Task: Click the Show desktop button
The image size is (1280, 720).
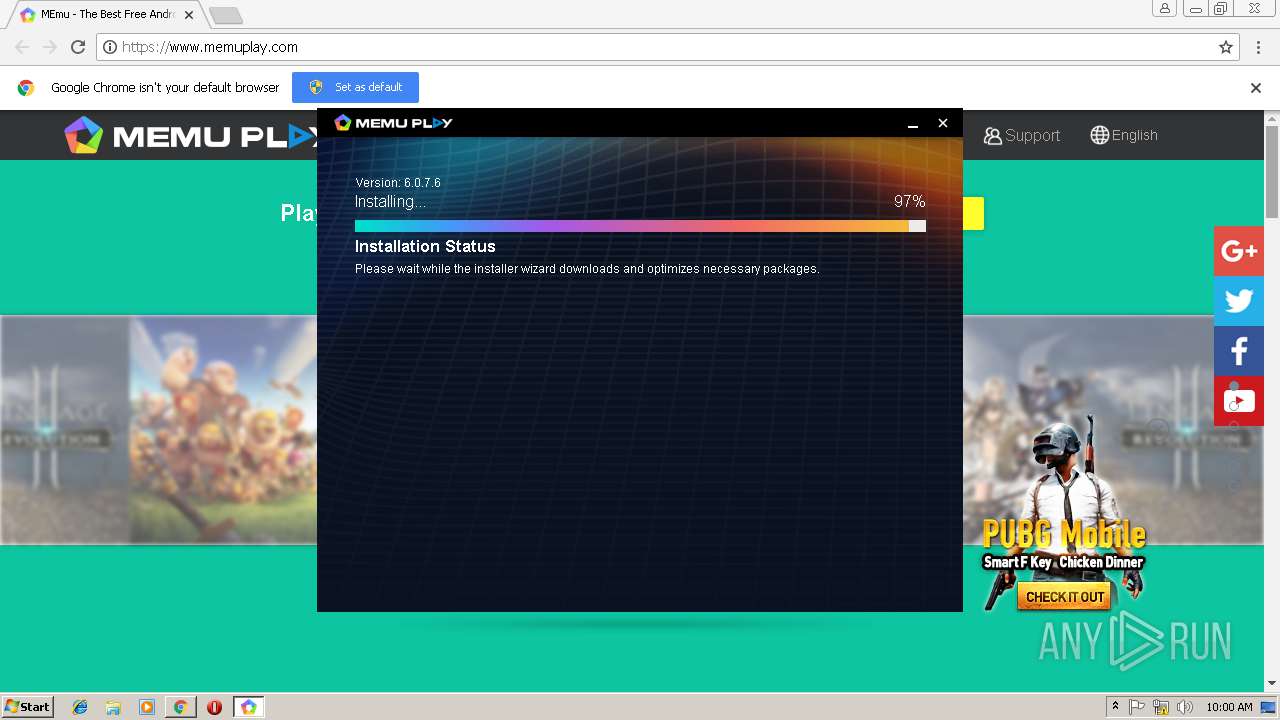Action: tap(1268, 707)
